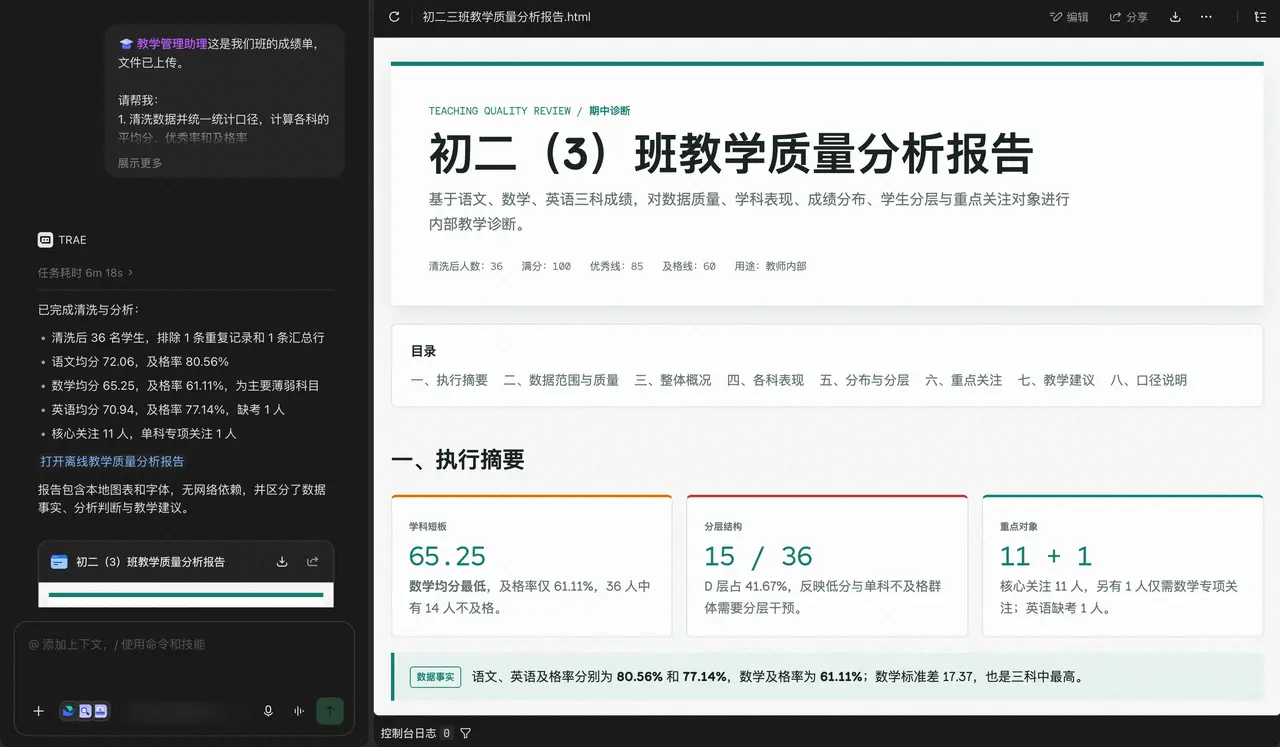Expand the 任务耗时 6m 18s details
This screenshot has width=1280, height=747.
(86, 272)
